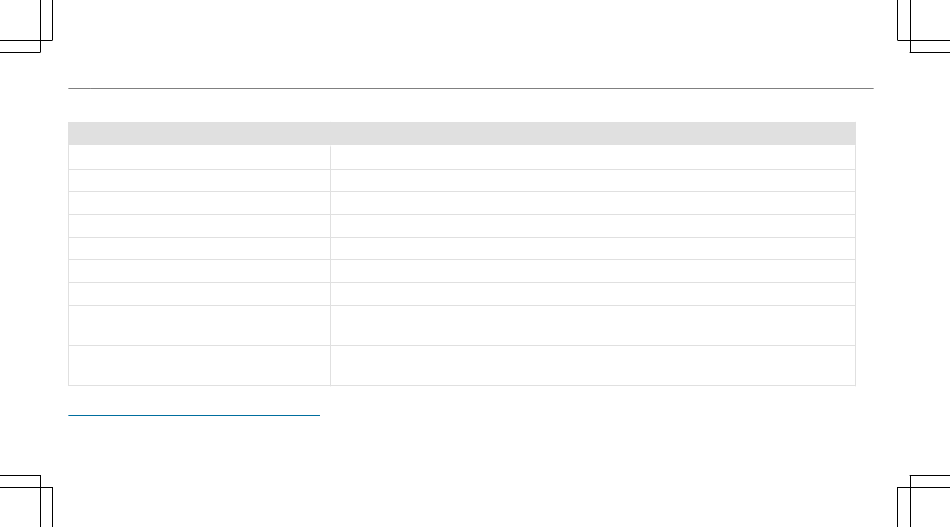Select the third row's left cell
The width and height of the screenshot is (950, 527).
pos(199,203)
